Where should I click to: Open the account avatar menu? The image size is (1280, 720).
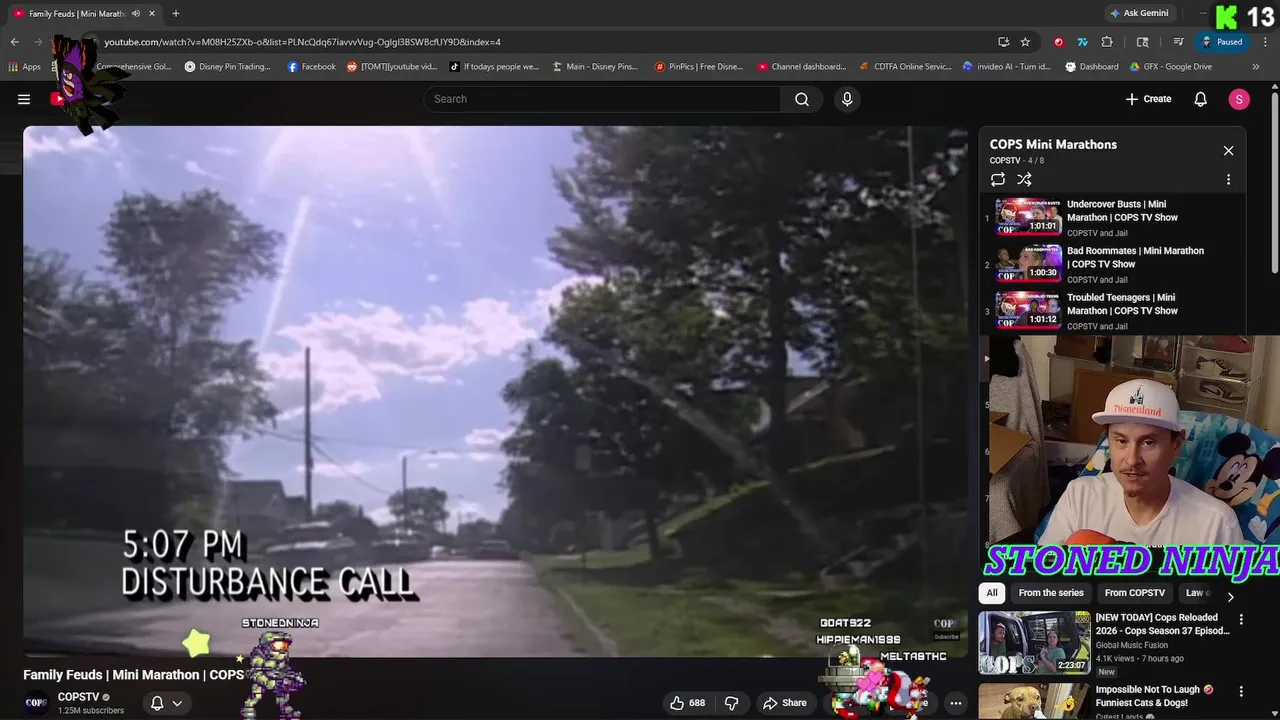point(1239,99)
